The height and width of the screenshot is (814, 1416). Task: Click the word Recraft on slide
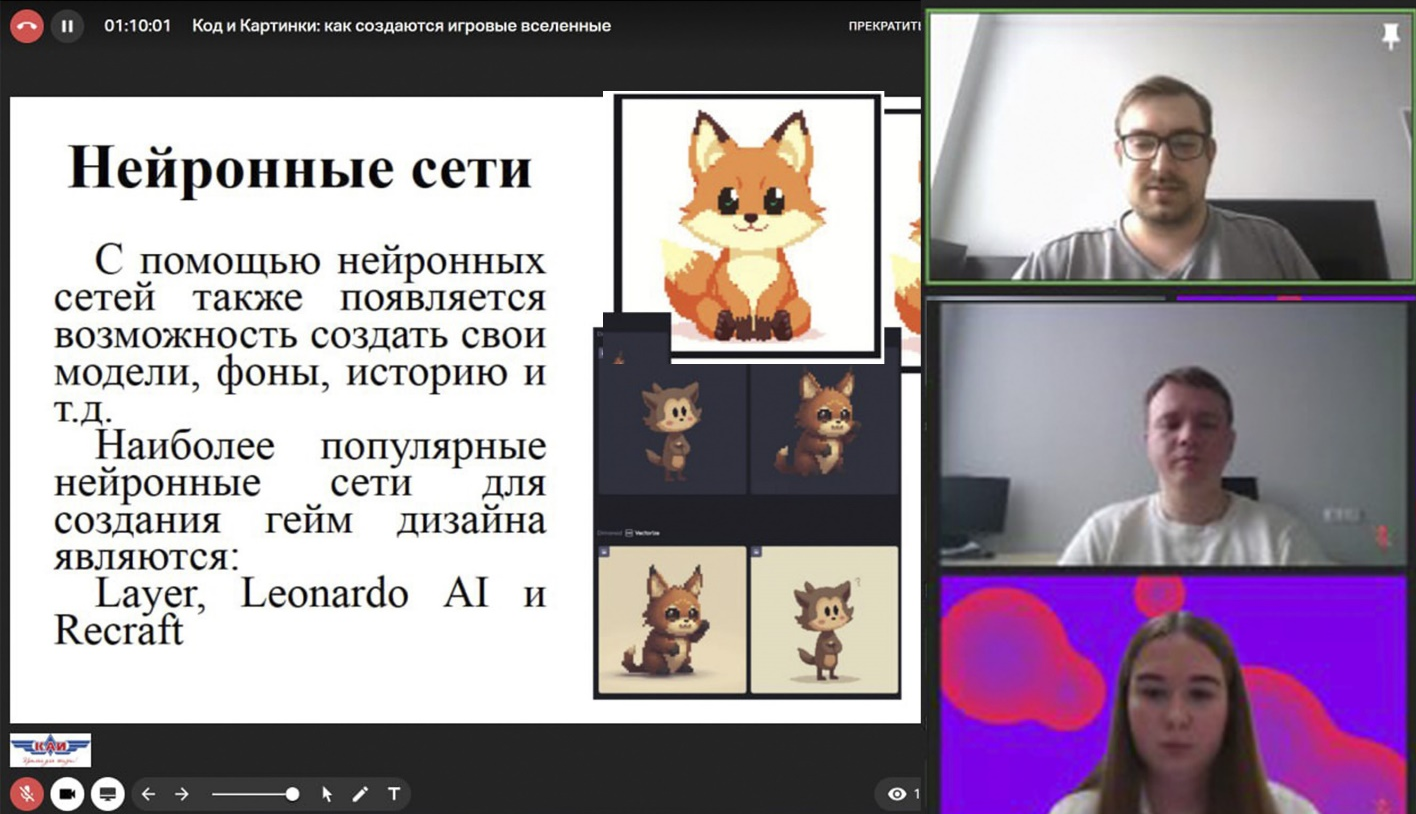point(119,630)
